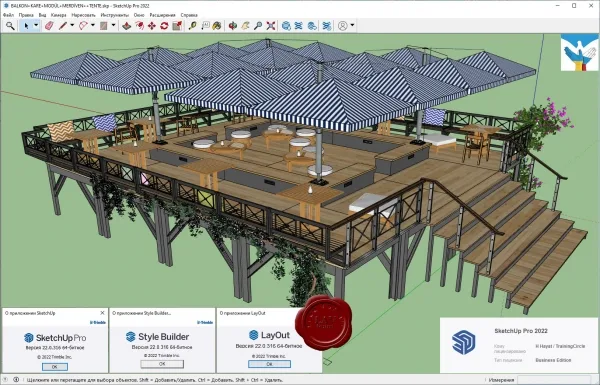600x385 pixels.
Task: Expand the Arc tool dropdown arrow
Action: 93,26
